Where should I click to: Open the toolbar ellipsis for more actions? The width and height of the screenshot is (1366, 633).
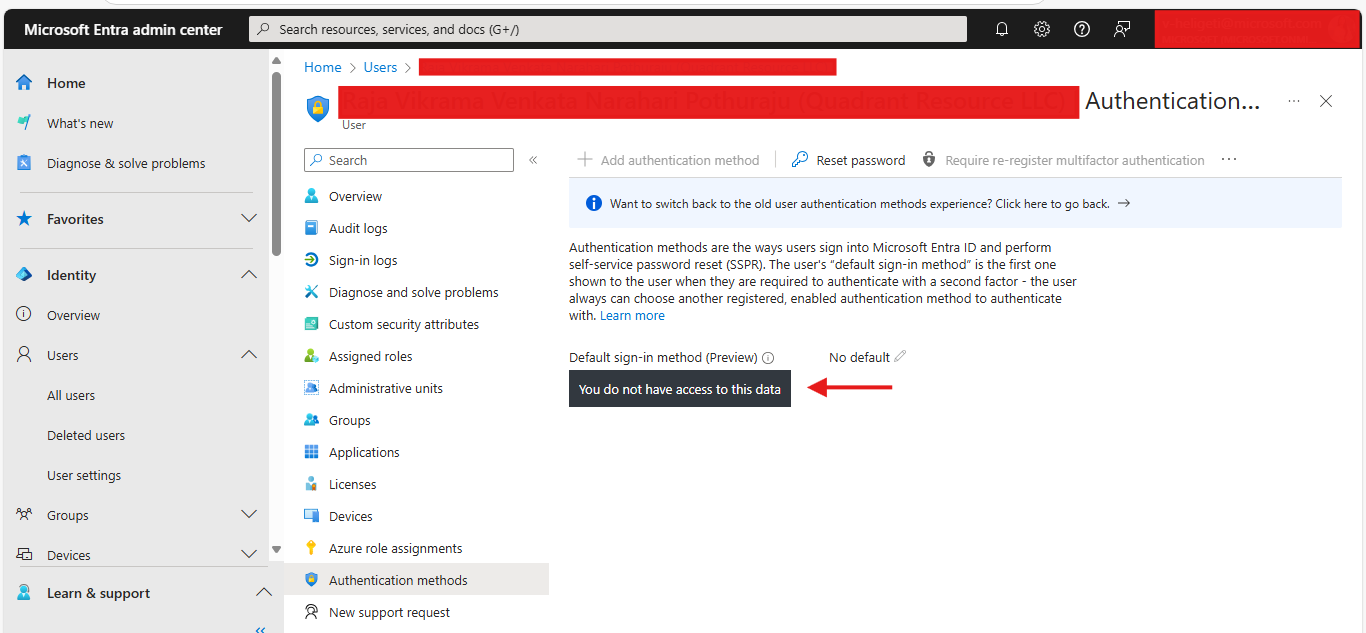coord(1228,159)
